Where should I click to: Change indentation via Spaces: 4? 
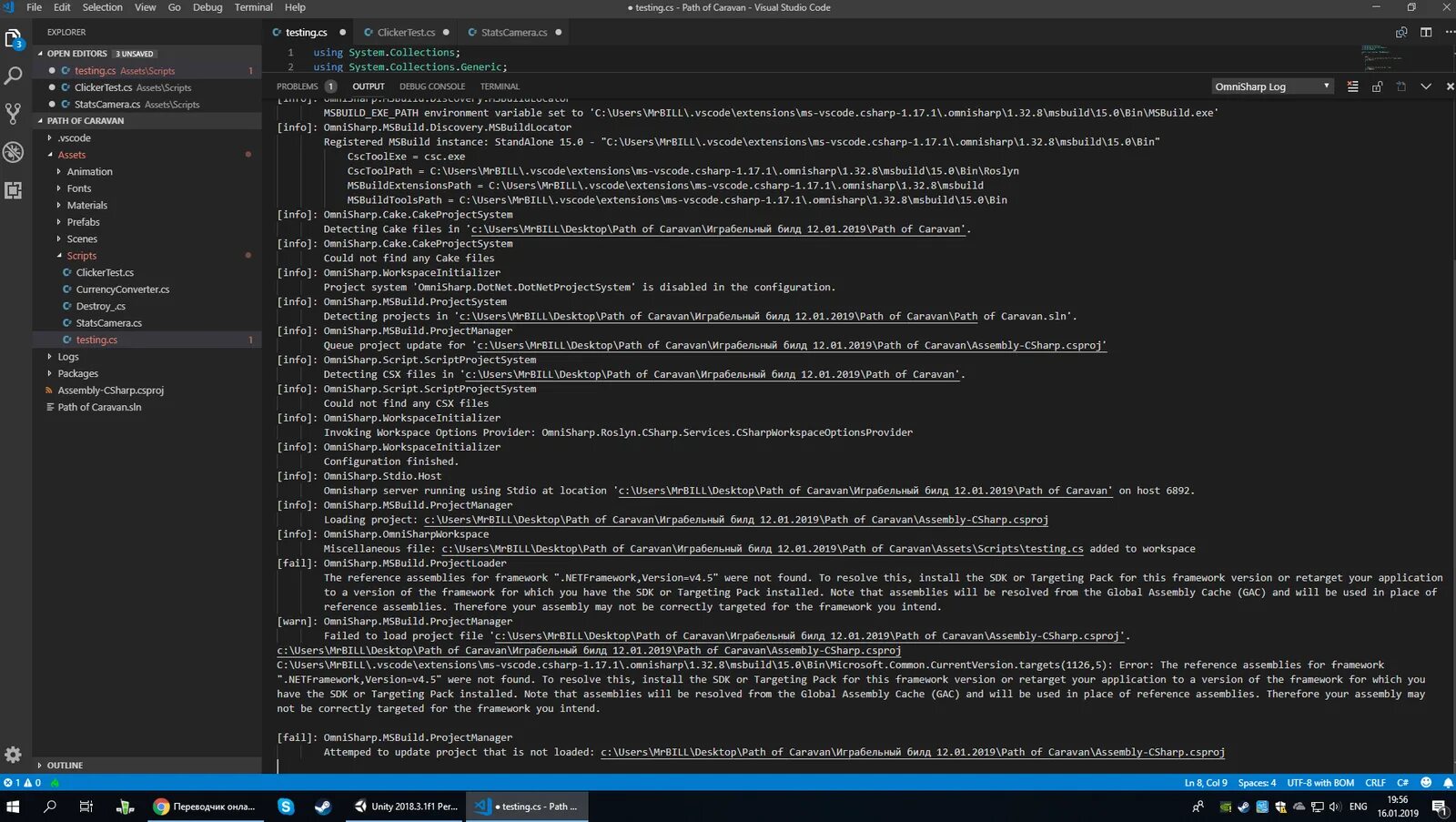(x=1257, y=783)
